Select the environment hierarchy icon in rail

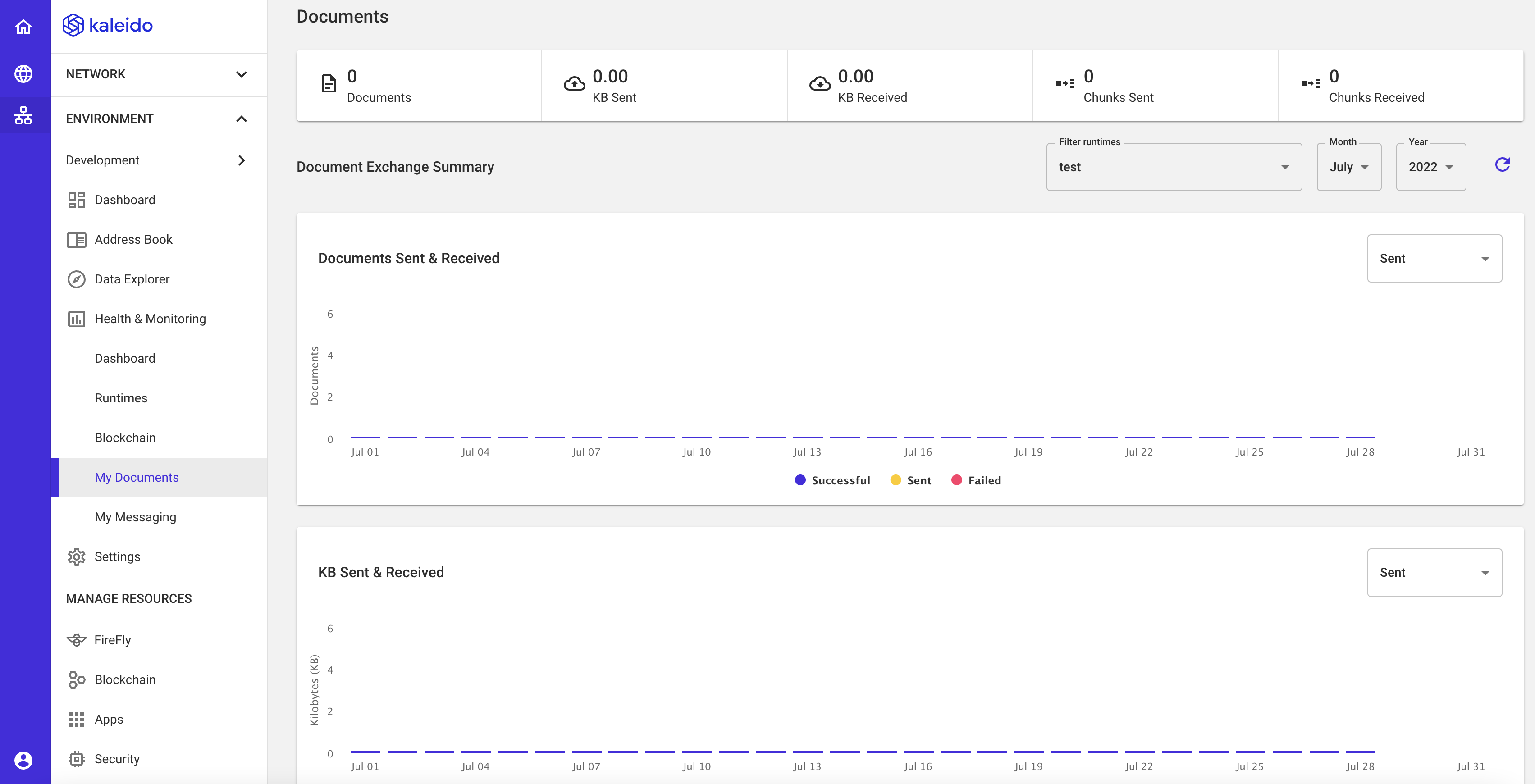23,116
